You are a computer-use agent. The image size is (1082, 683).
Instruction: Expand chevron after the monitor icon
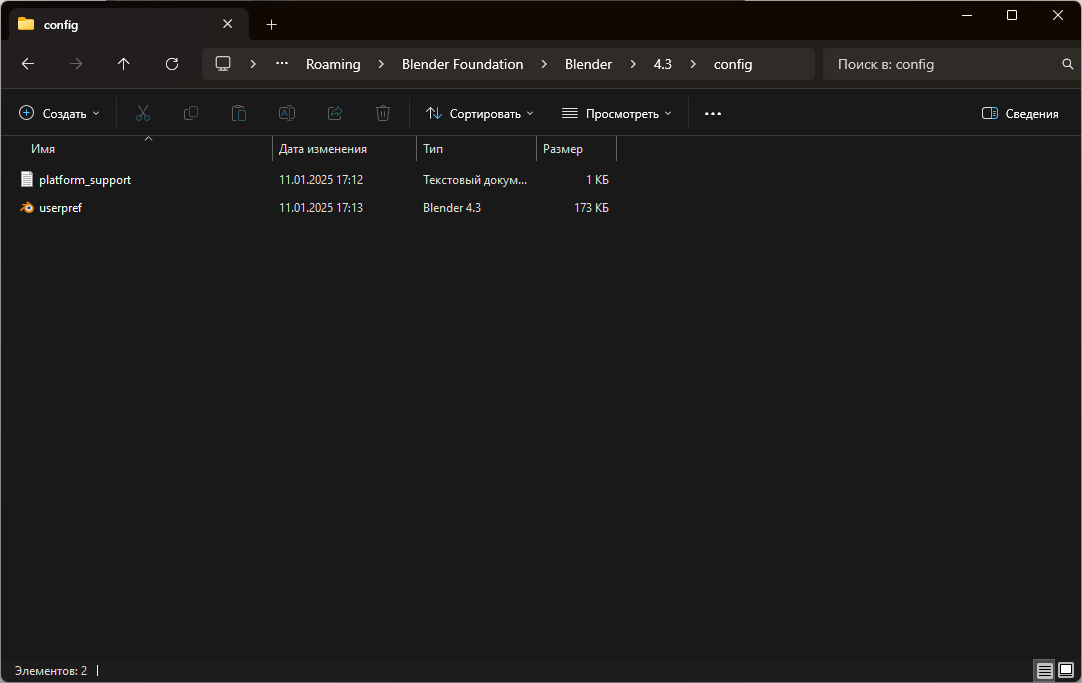click(x=253, y=64)
